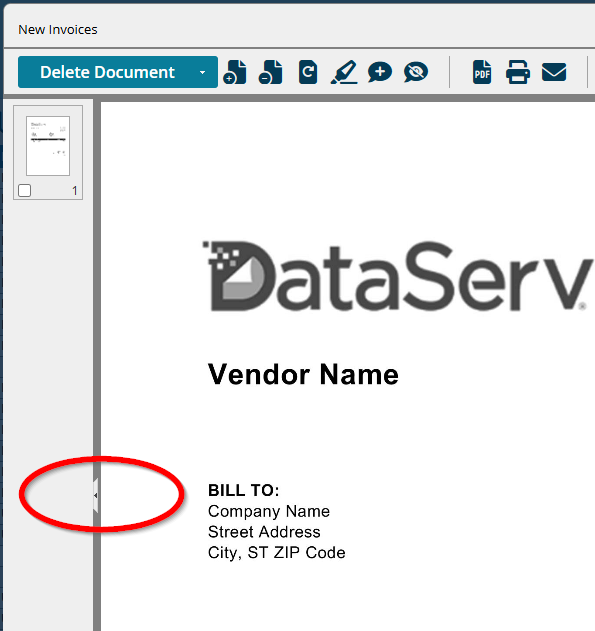Toggle annotation visibility with the eye icon
The height and width of the screenshot is (631, 595).
click(x=416, y=72)
